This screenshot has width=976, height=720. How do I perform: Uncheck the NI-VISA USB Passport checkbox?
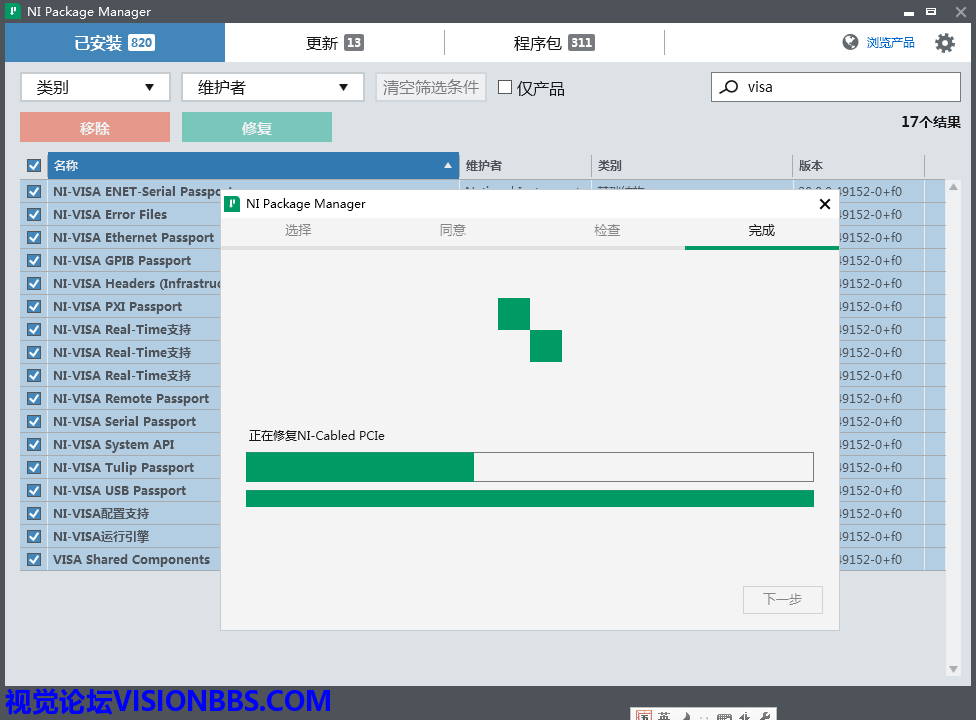pos(34,491)
